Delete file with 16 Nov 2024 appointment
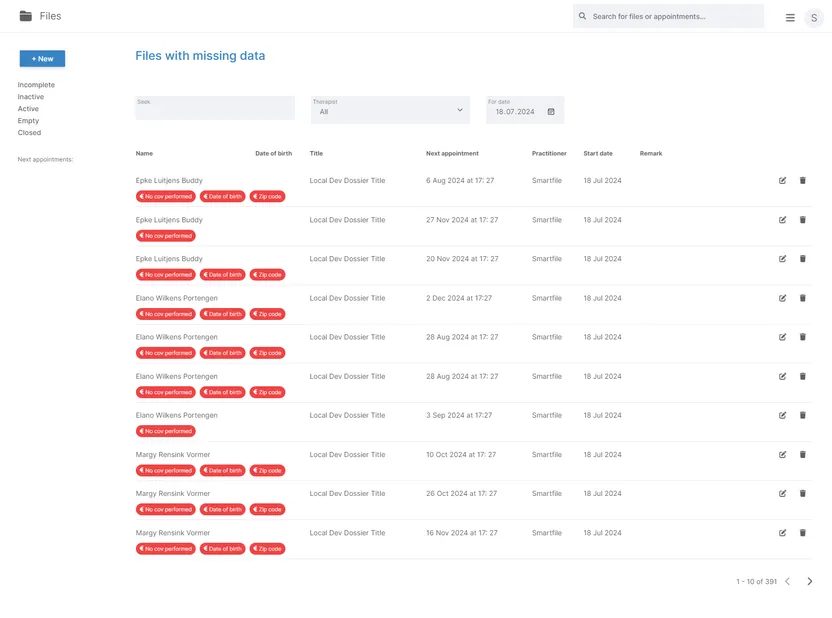The image size is (832, 618). 803,533
